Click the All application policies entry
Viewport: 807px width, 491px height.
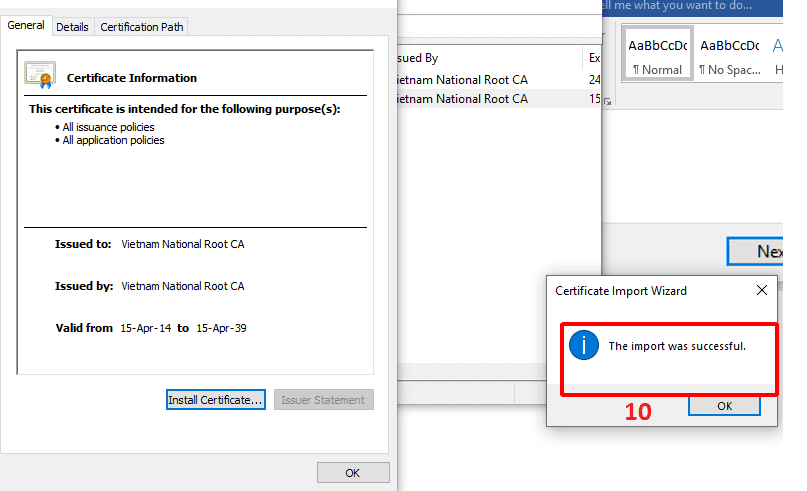pyautogui.click(x=113, y=141)
